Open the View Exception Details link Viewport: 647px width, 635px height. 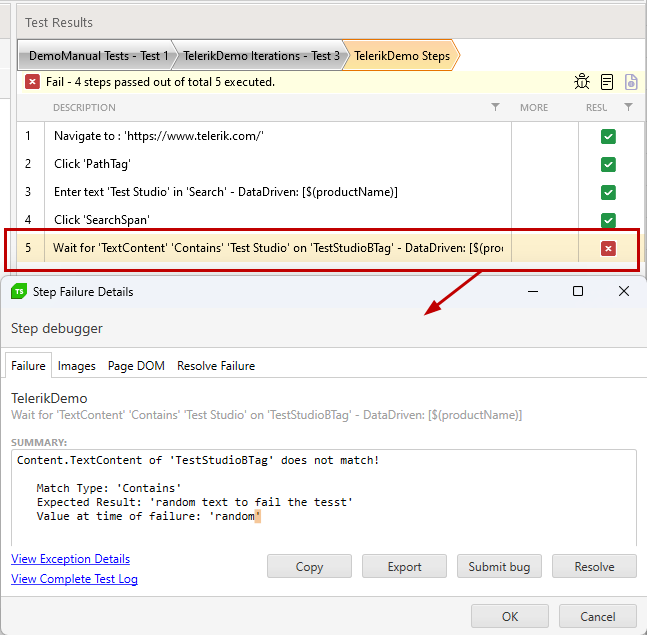[x=71, y=559]
